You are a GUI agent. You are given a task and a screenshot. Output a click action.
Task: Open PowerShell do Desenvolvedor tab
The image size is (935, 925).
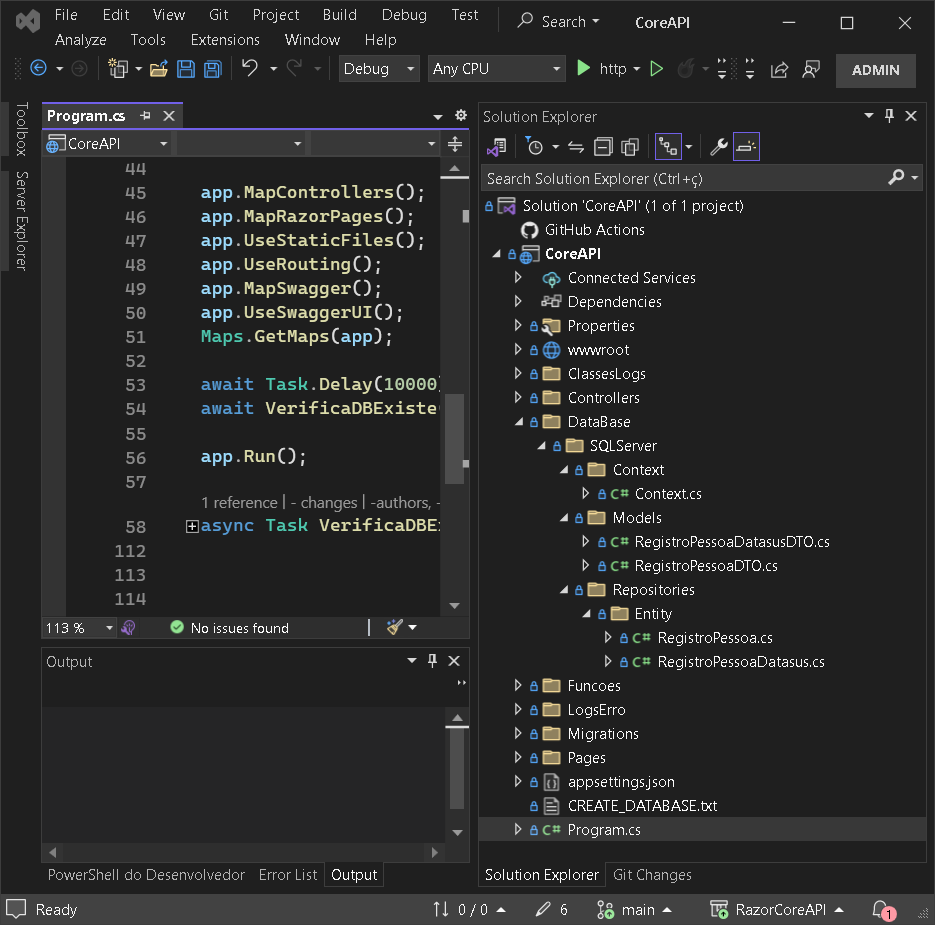(146, 874)
